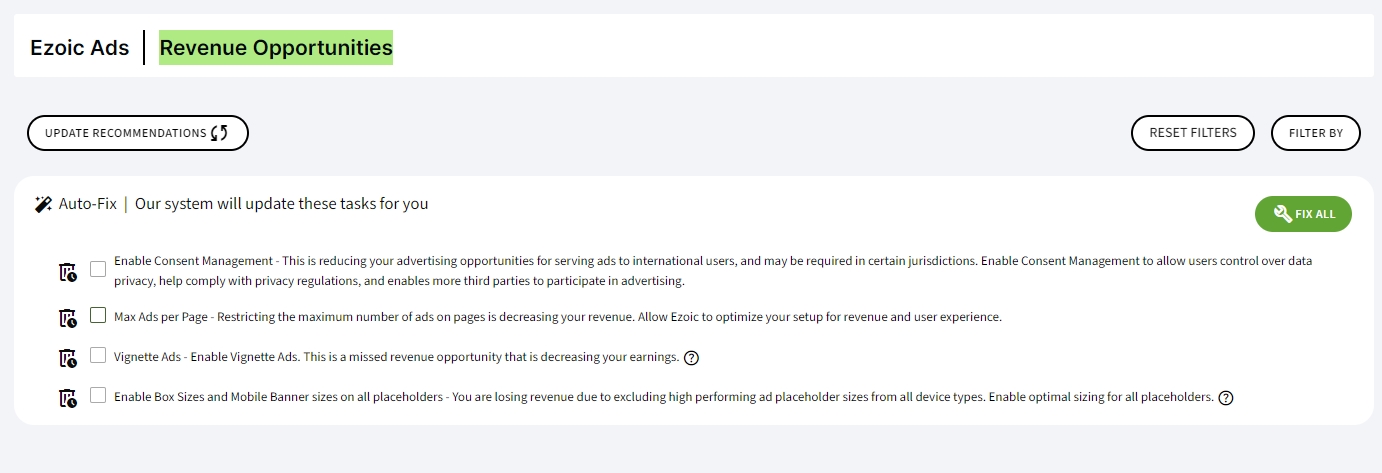The image size is (1382, 473).
Task: Click the magic wand Auto-Fix icon
Action: 43,204
